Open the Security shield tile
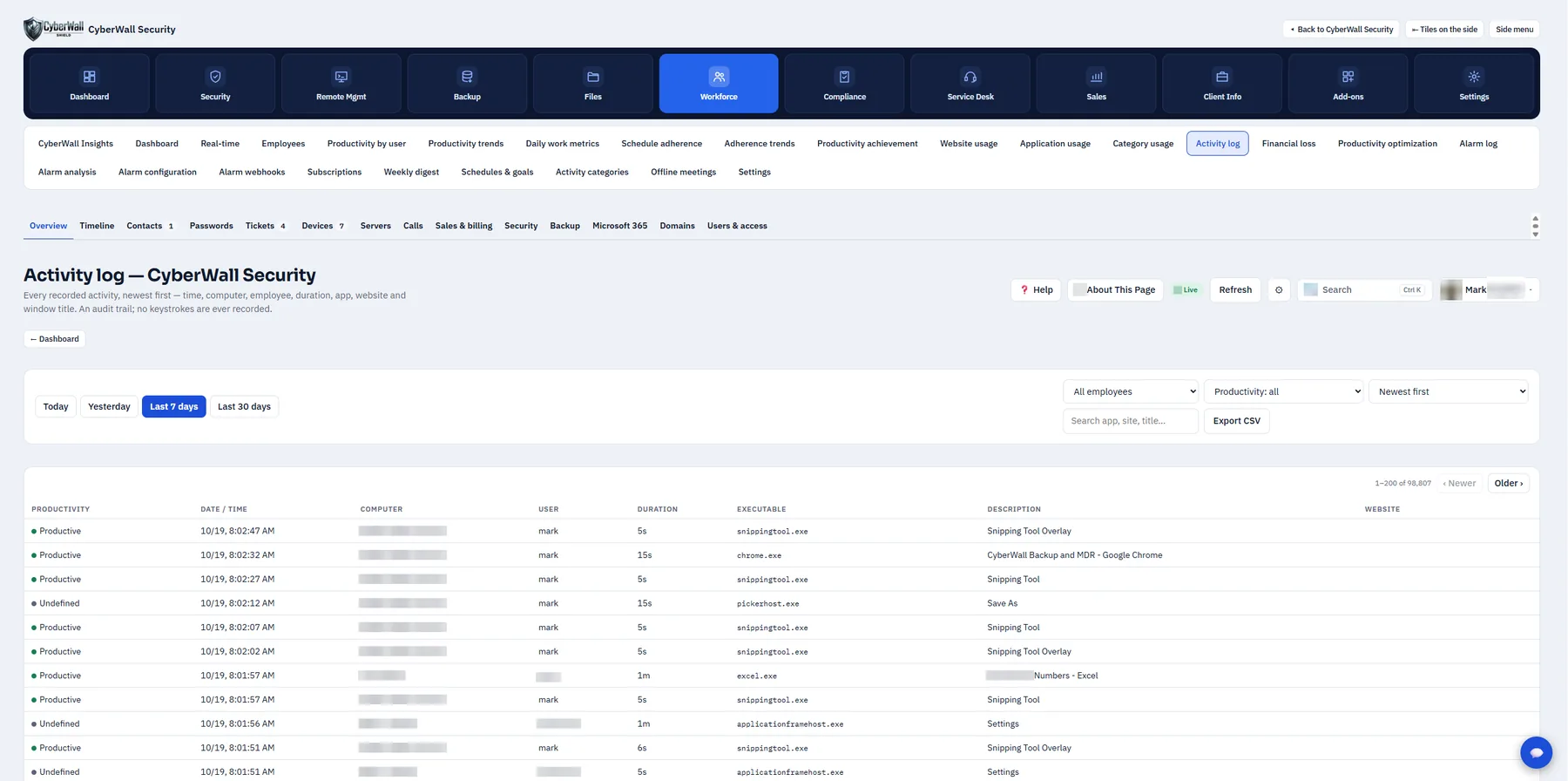1568x781 pixels. (215, 84)
